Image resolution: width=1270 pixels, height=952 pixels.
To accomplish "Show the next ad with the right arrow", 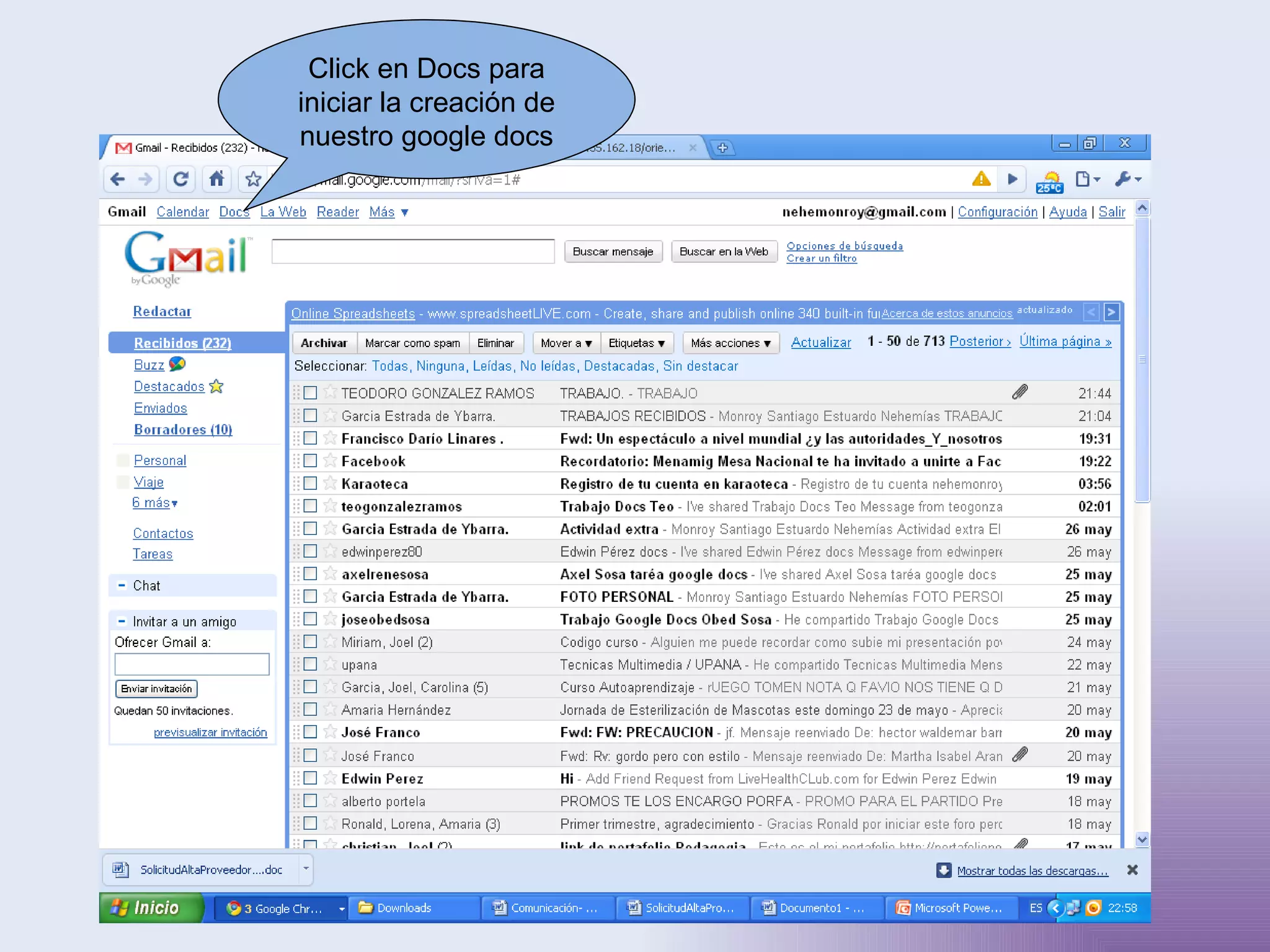I will [x=1111, y=312].
